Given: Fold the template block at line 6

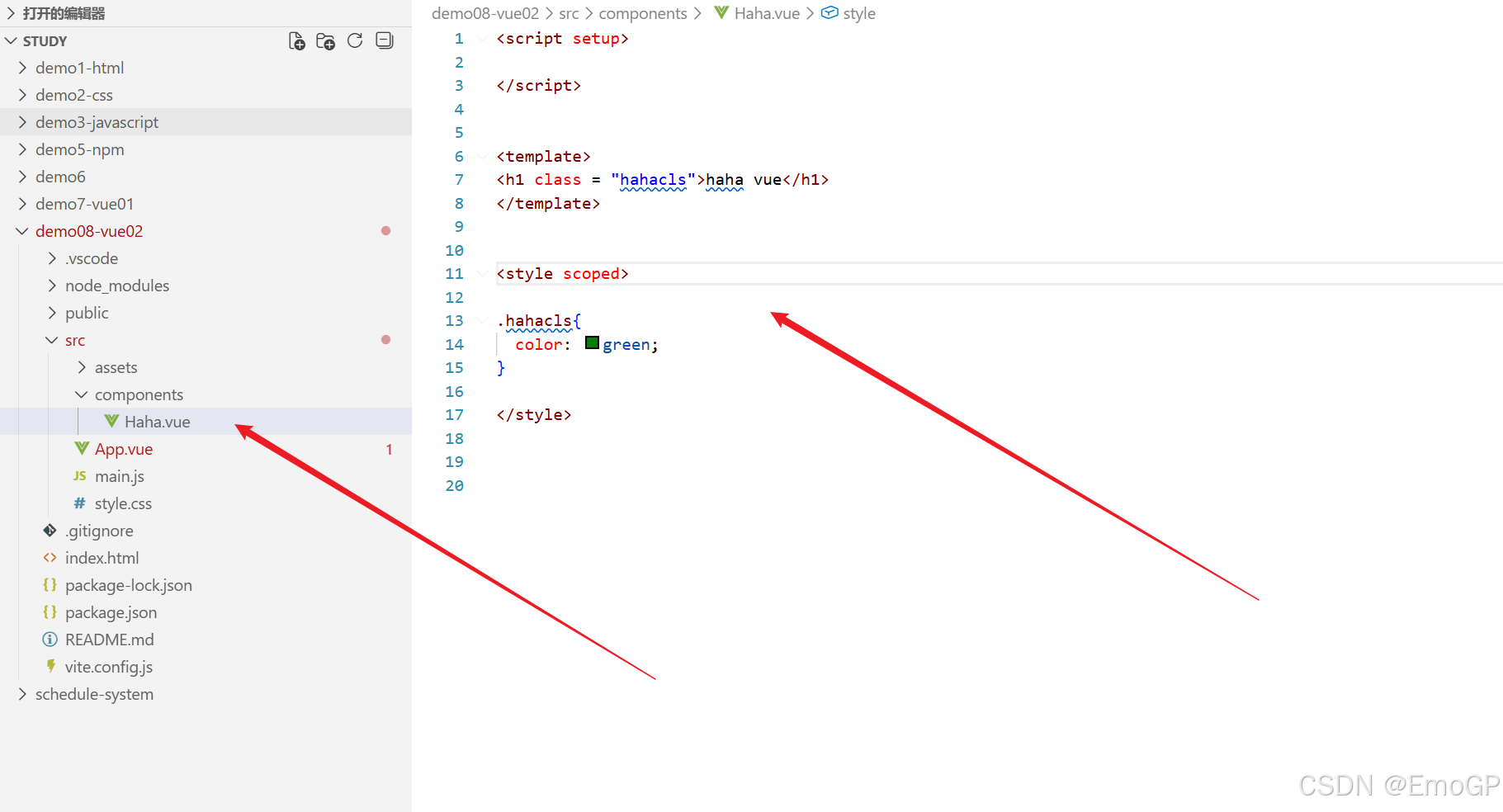Looking at the screenshot, I should 482,156.
